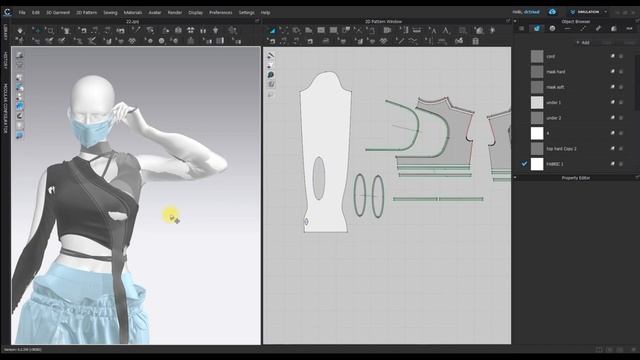The height and width of the screenshot is (360, 640).
Task: Pick the Polygon pattern tool in 2D toolbar
Action: pyautogui.click(x=309, y=31)
